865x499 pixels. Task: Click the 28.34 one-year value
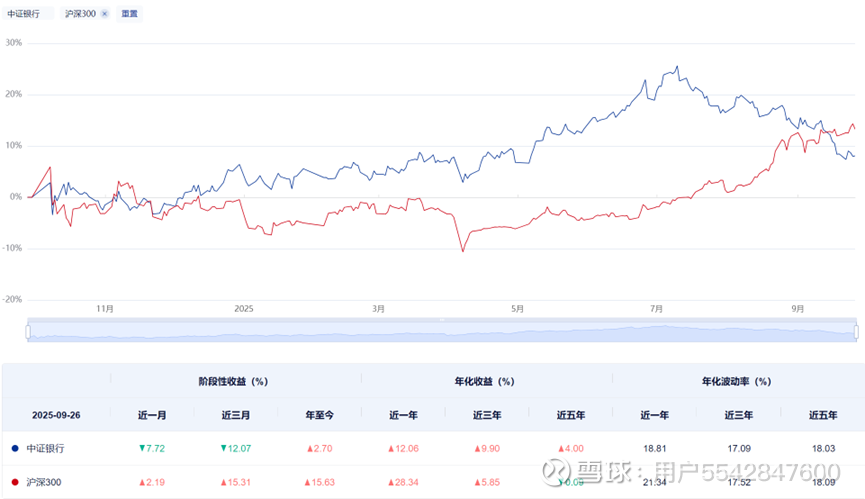pyautogui.click(x=403, y=482)
